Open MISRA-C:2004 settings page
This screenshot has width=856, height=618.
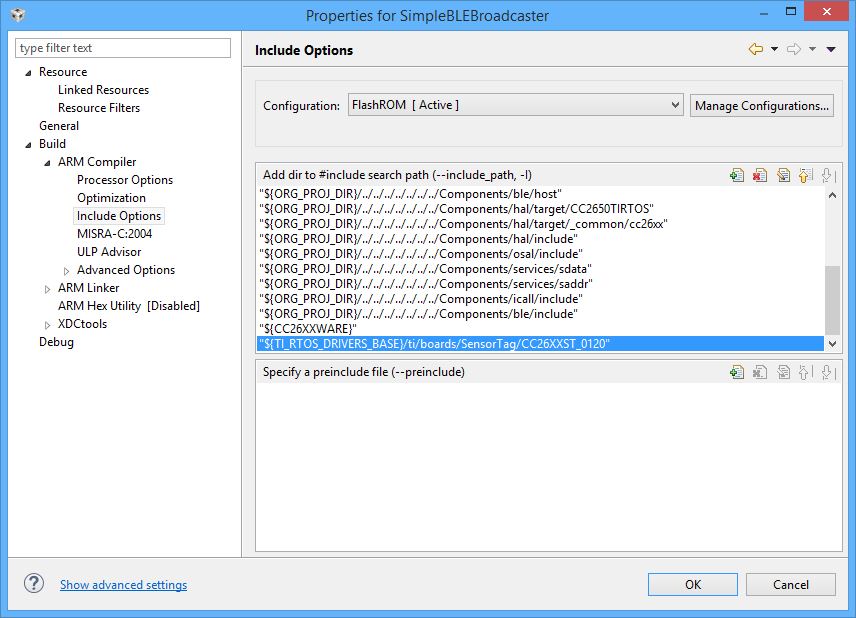pos(114,234)
